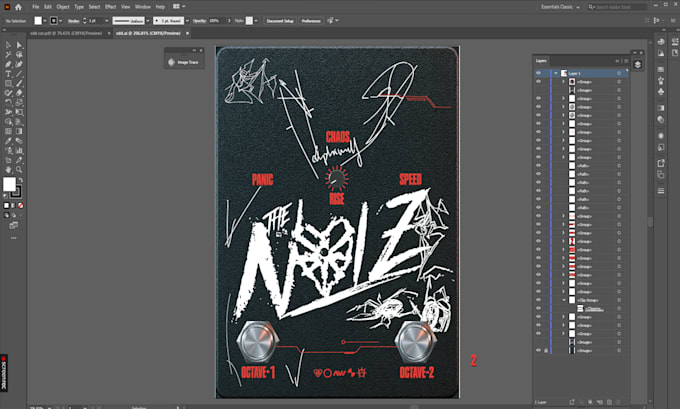Select the Zoom magnifier tool
This screenshot has height=409, width=680.
[x=19, y=170]
